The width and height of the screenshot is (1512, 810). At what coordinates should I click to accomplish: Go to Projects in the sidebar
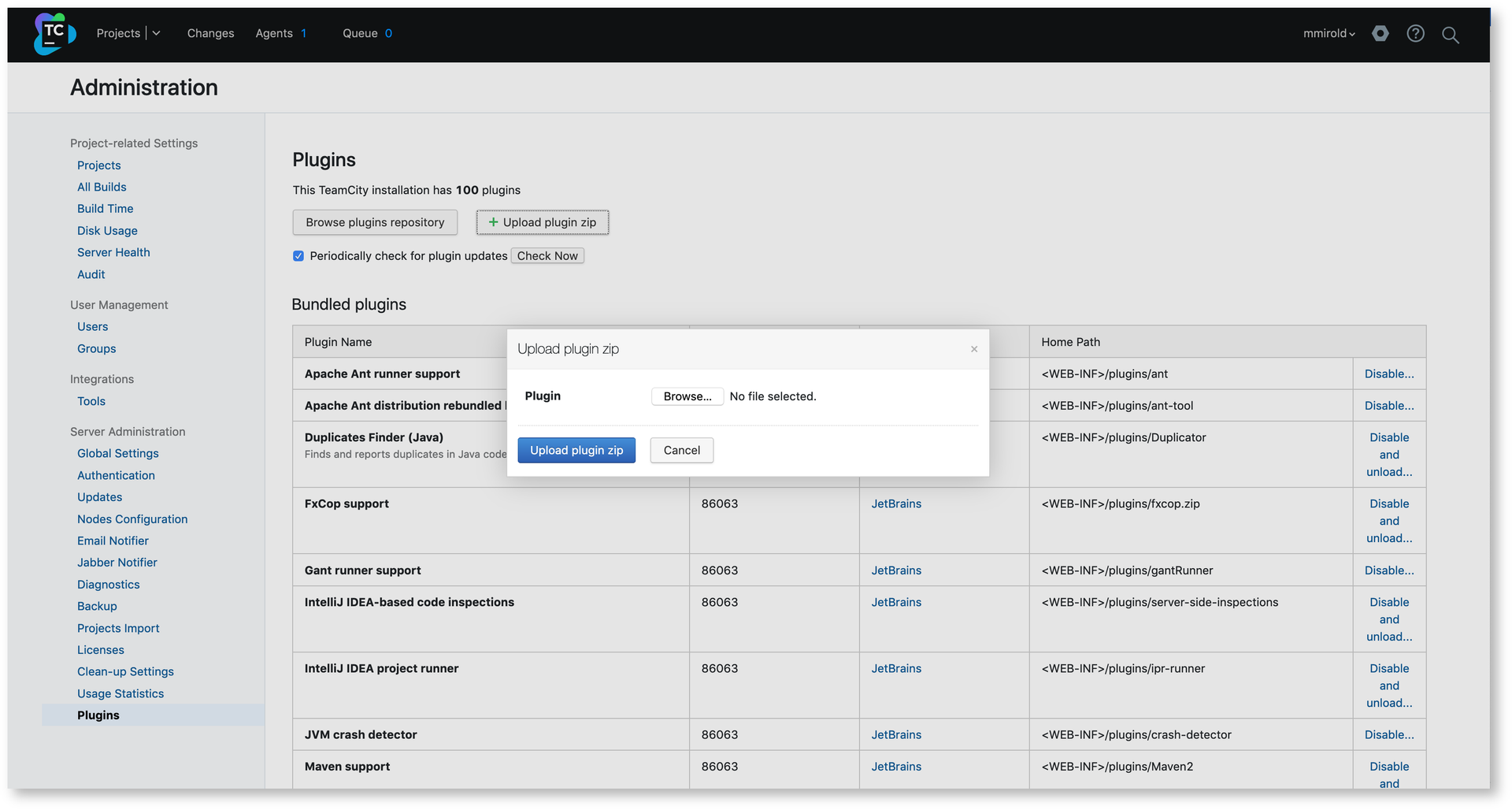[x=99, y=165]
